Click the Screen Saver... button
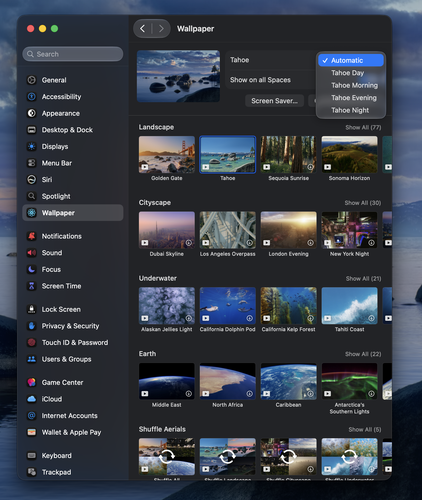Screen dimensions: 422x500 click(x=274, y=101)
